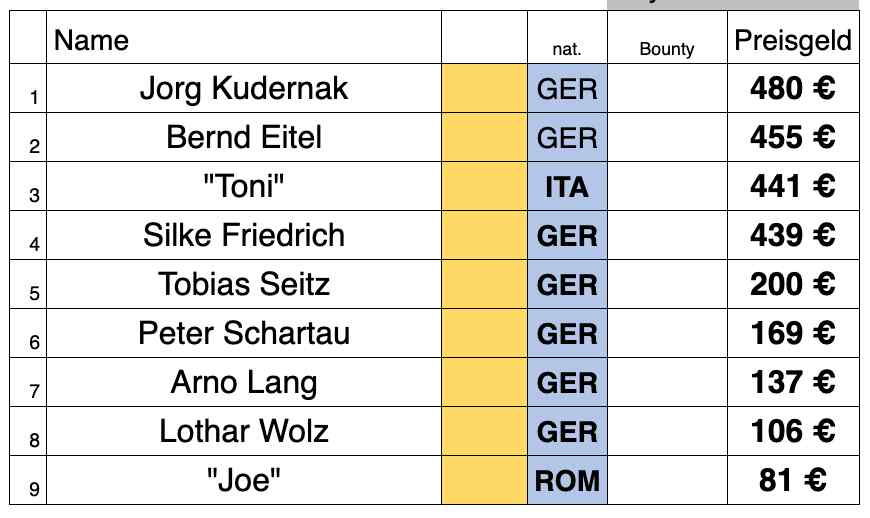Select the 480 € prize cell
This screenshot has height=518, width=870.
point(793,88)
